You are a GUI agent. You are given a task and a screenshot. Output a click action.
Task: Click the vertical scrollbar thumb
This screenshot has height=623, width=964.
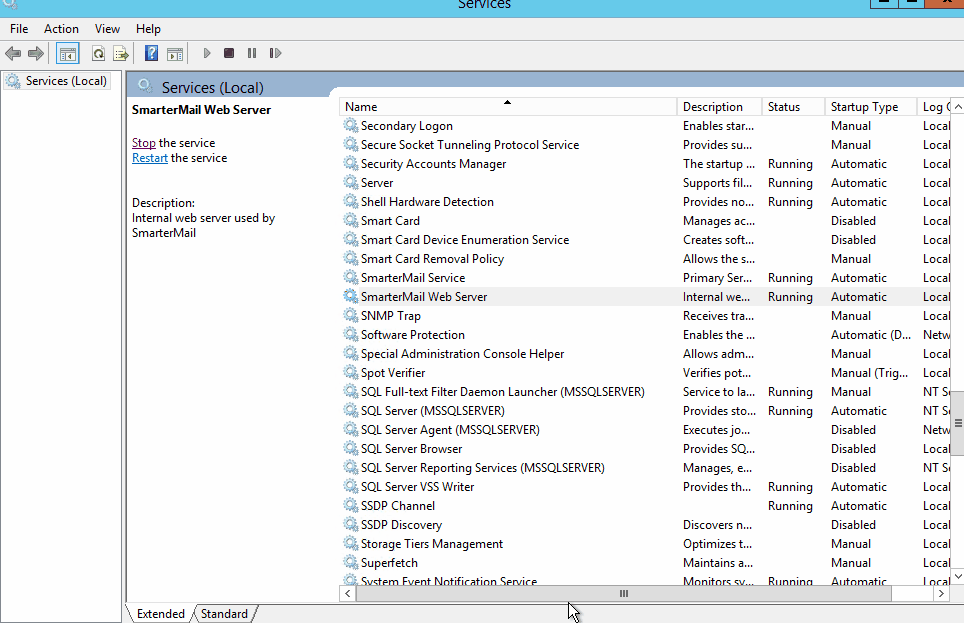tap(958, 423)
